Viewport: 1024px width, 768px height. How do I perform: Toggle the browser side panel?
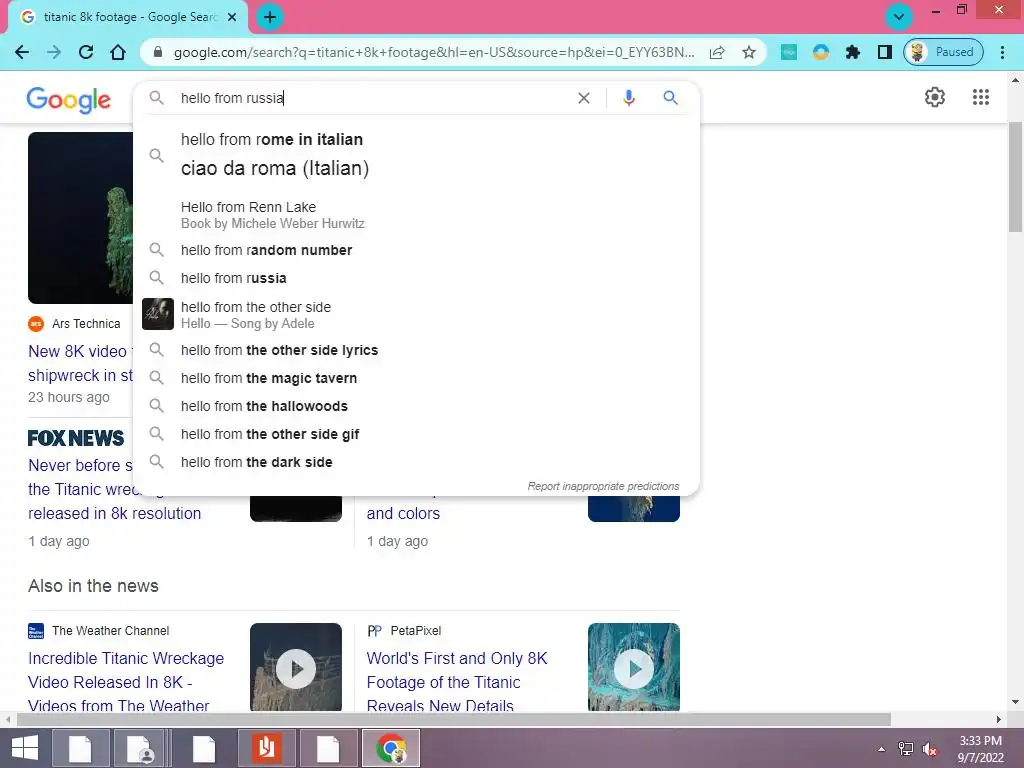[884, 52]
